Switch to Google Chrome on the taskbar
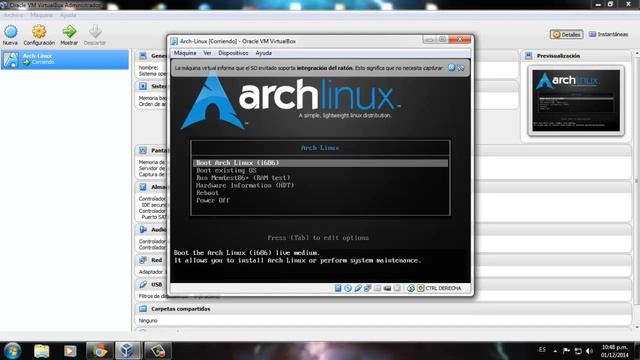This screenshot has width=640, height=360. click(x=99, y=351)
